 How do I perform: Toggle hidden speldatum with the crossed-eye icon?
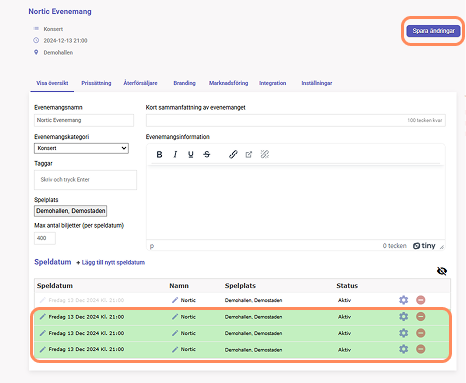[442, 271]
